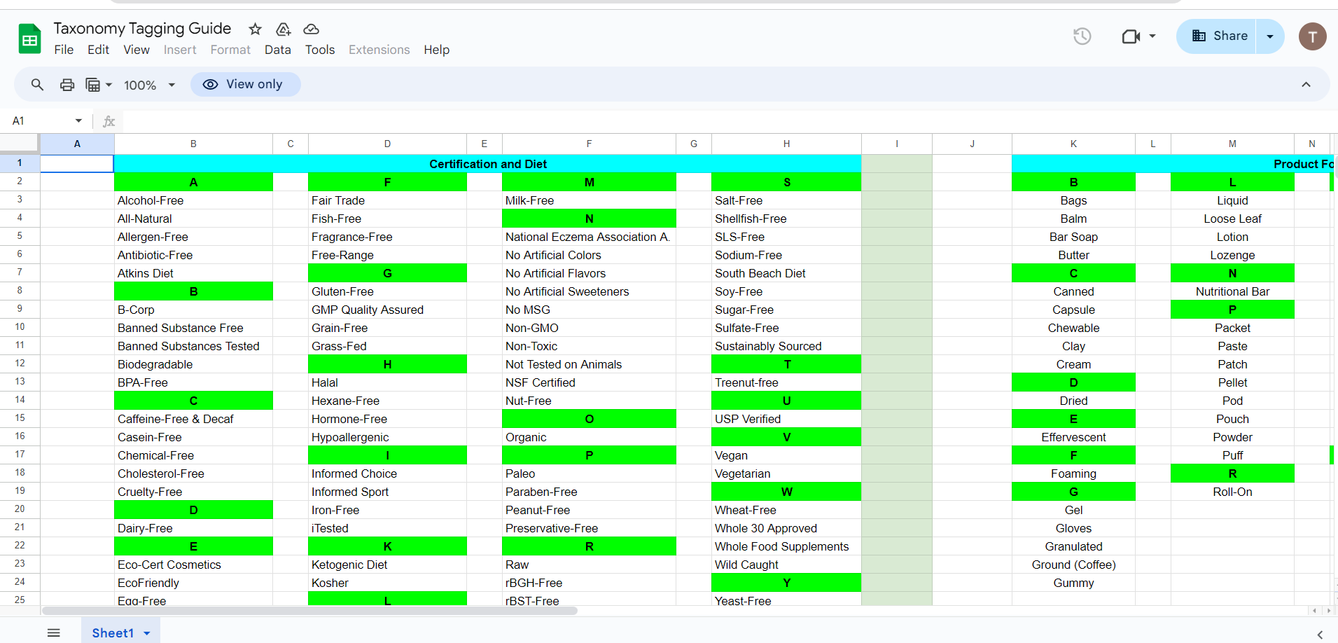The height and width of the screenshot is (643, 1338).
Task: Expand the Share options dropdown arrow
Action: (1270, 36)
